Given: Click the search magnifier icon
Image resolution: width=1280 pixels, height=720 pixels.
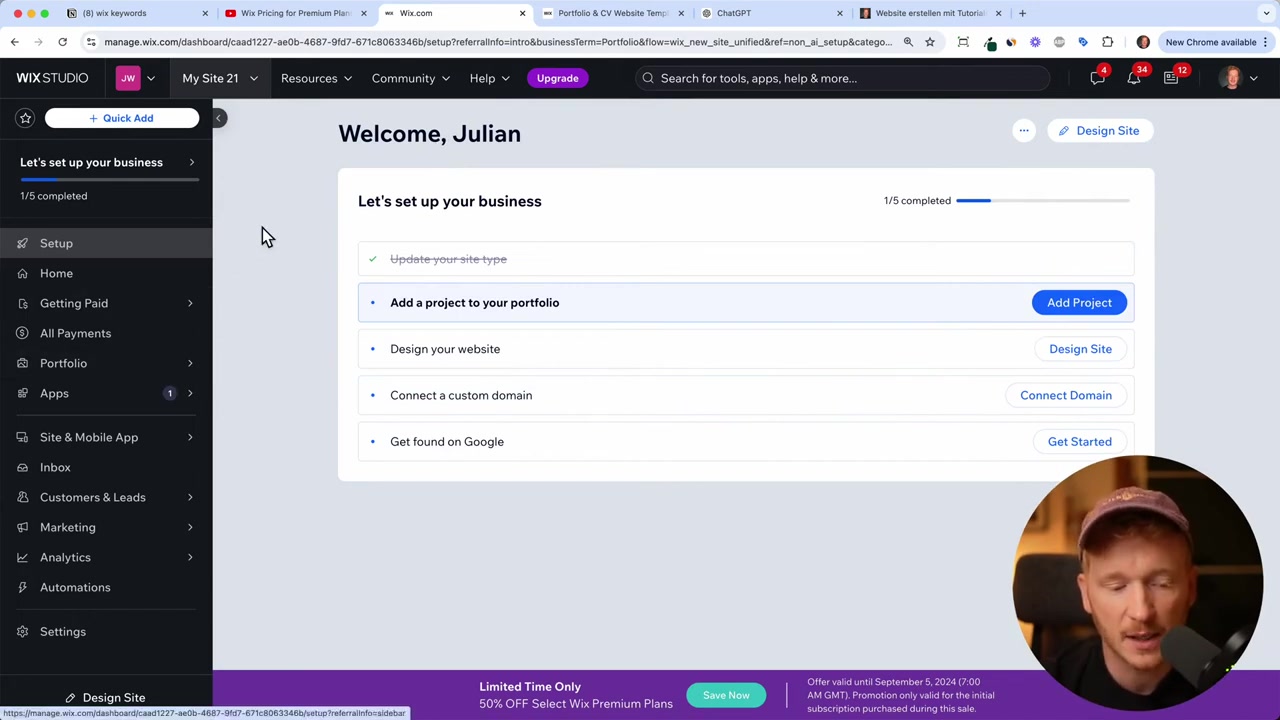Looking at the screenshot, I should pyautogui.click(x=648, y=78).
